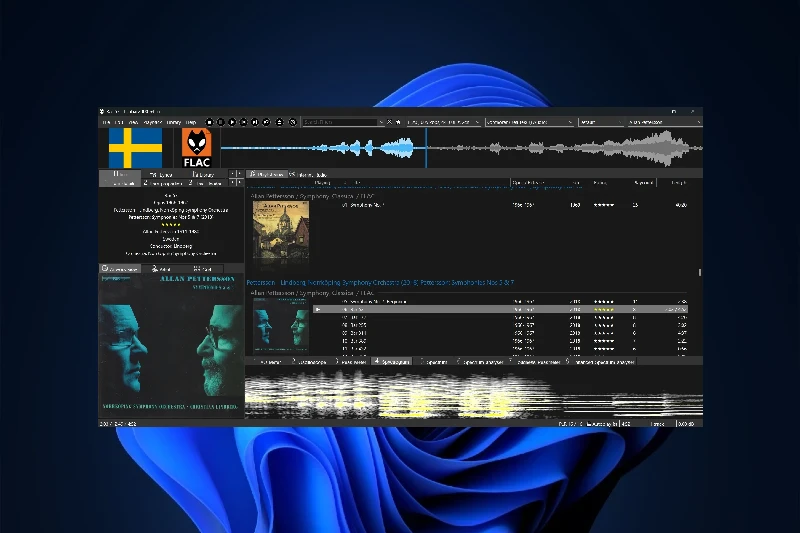Click the play indicator arrow on highlighted row
Image resolution: width=800 pixels, height=533 pixels.
click(x=318, y=310)
